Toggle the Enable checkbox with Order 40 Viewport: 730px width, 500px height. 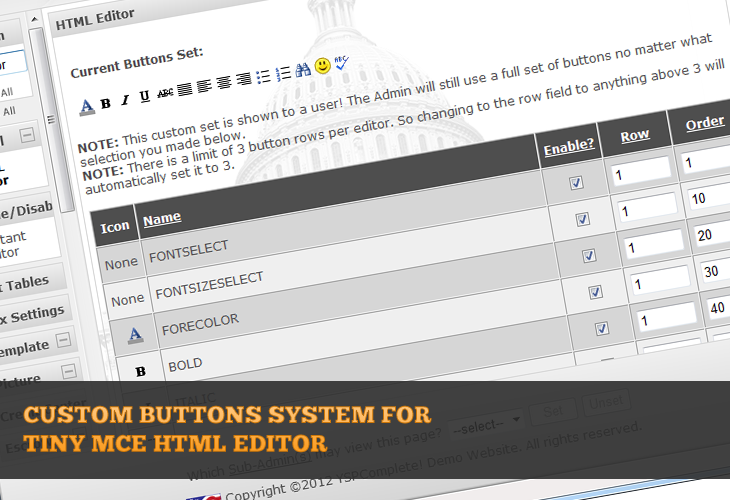tap(602, 329)
